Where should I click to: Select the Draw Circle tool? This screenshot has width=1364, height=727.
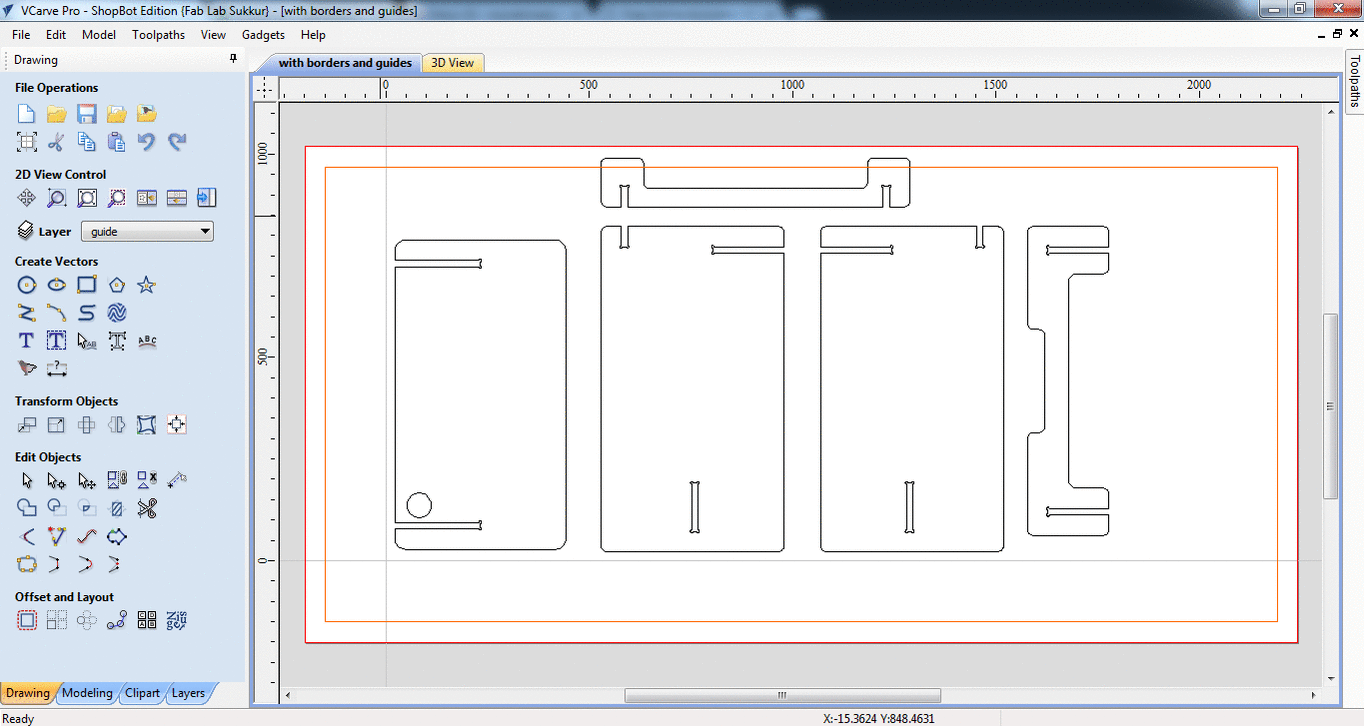(x=27, y=285)
